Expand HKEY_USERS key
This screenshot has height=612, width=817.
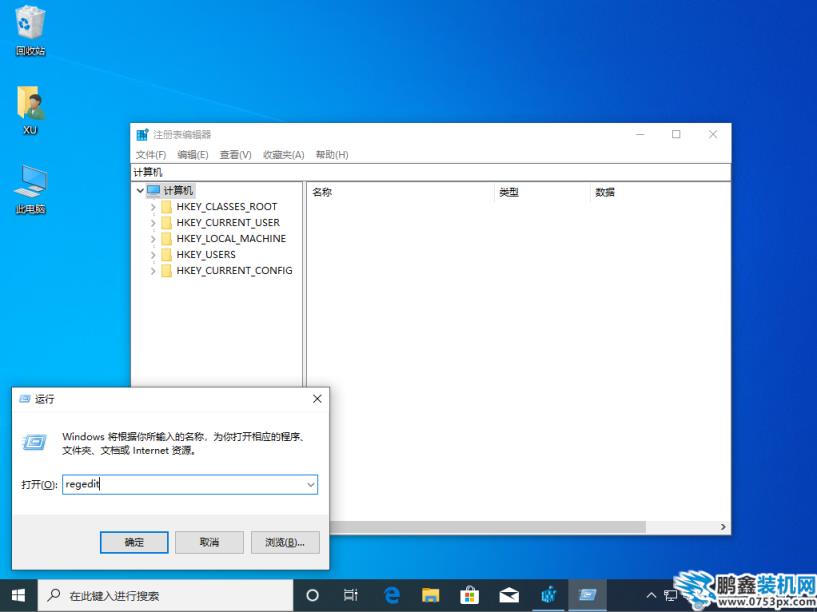coord(153,255)
